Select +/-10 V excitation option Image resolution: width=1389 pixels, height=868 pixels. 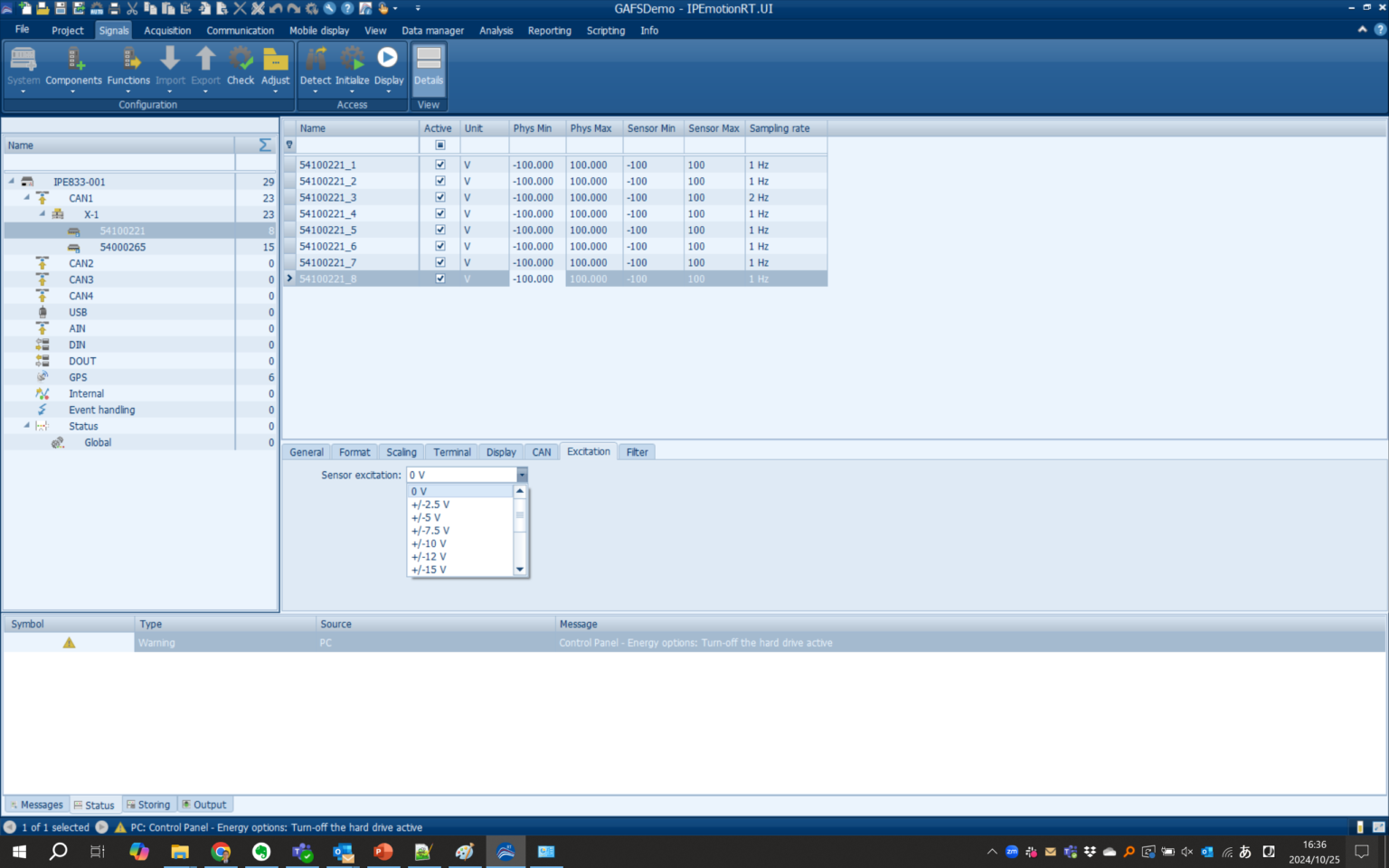click(x=430, y=544)
